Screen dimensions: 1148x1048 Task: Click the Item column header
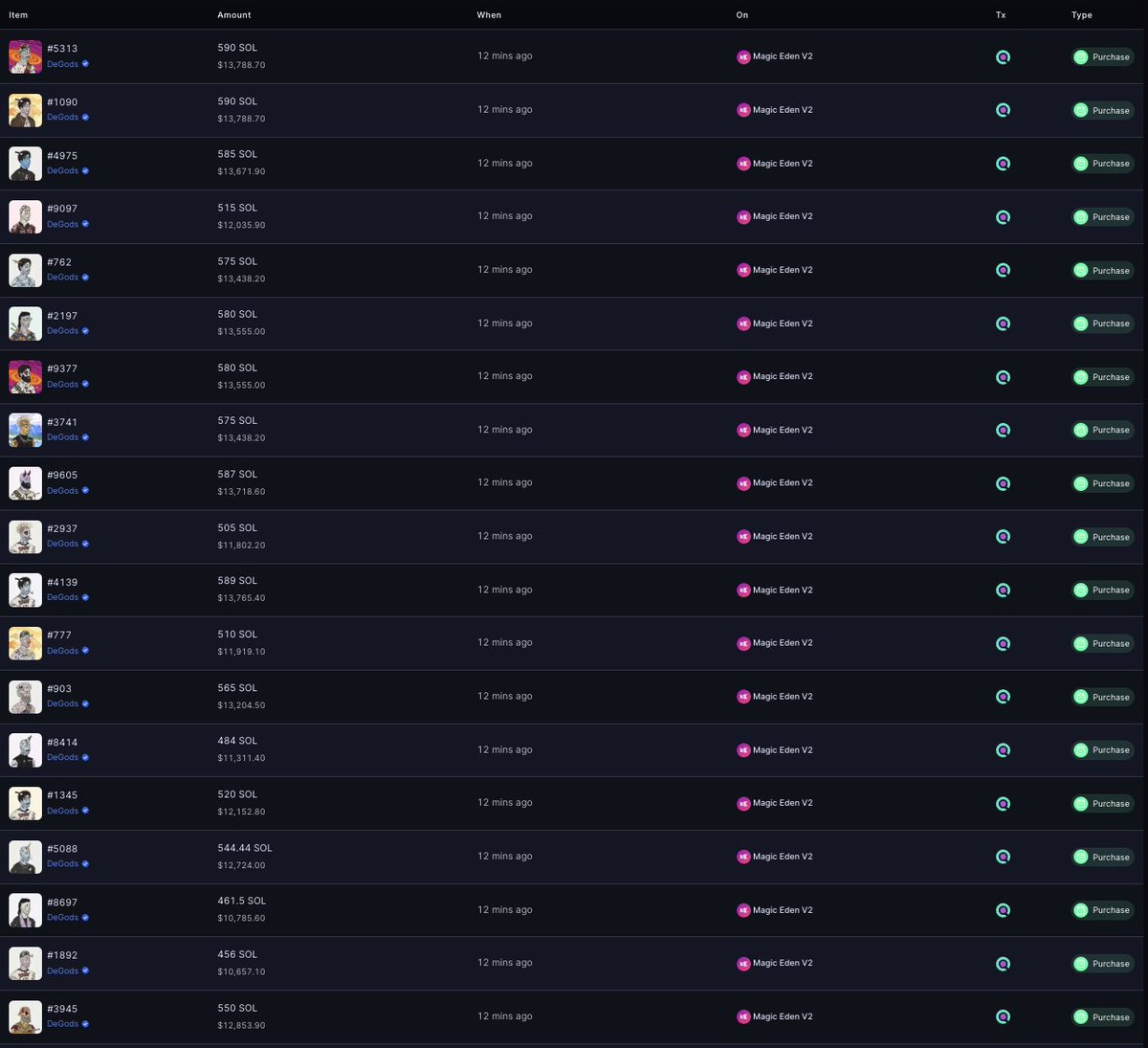(18, 15)
